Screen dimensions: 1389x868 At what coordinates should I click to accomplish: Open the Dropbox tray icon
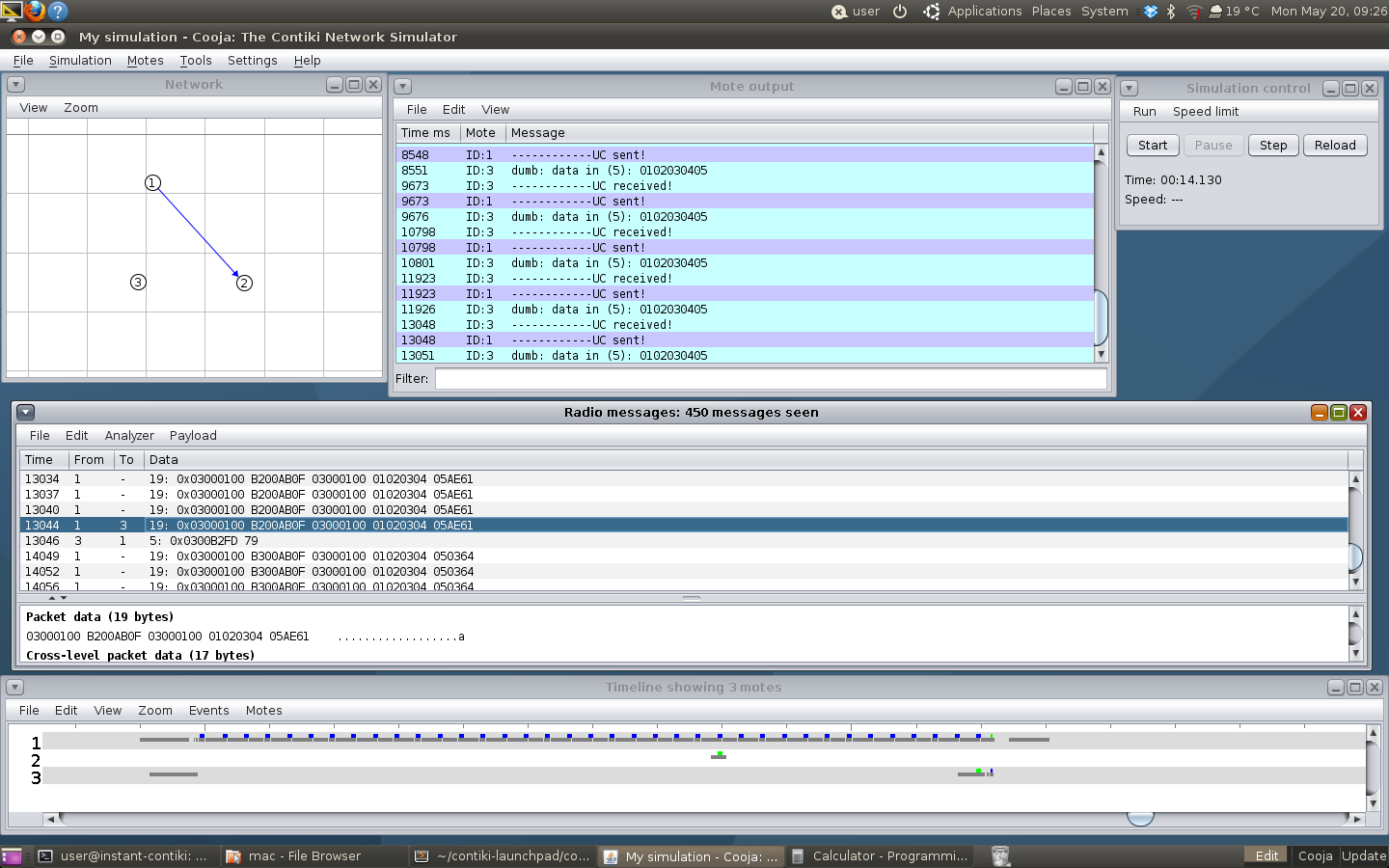tap(1151, 12)
